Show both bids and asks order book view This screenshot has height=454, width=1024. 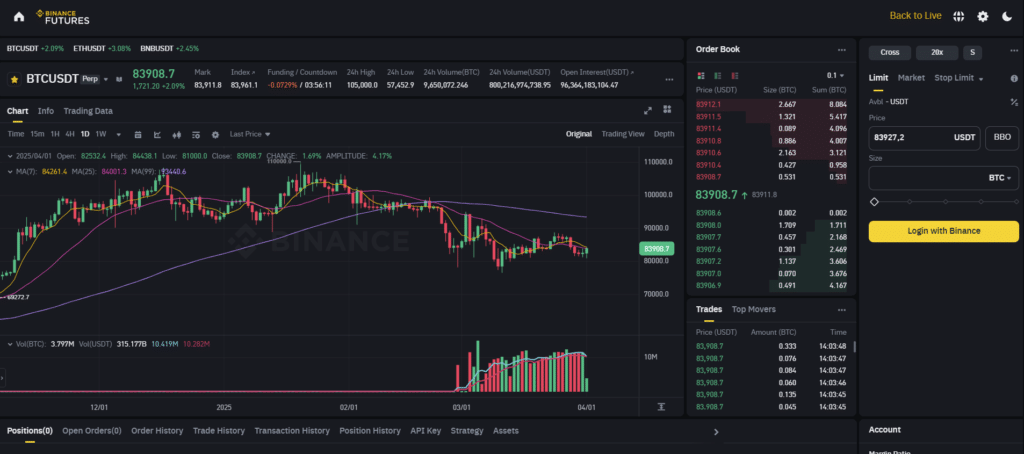point(701,76)
